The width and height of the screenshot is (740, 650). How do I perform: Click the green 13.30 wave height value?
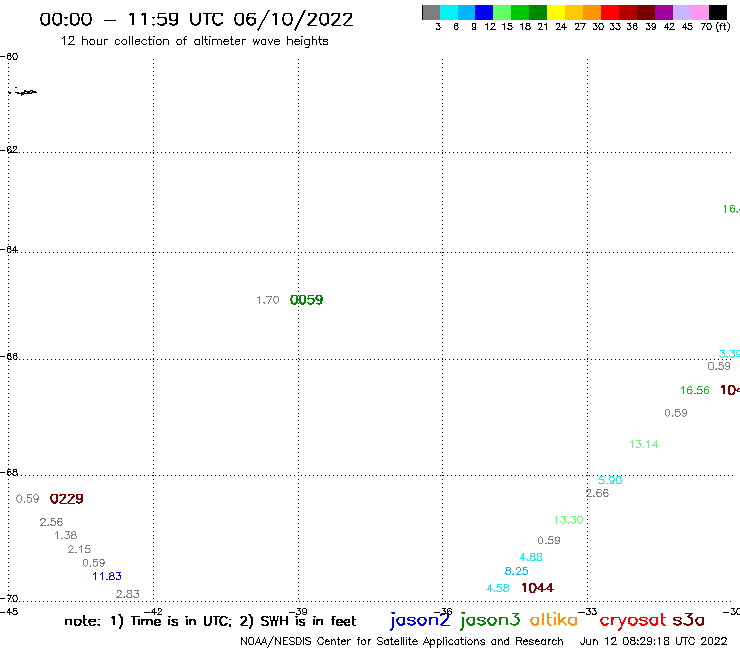[569, 520]
